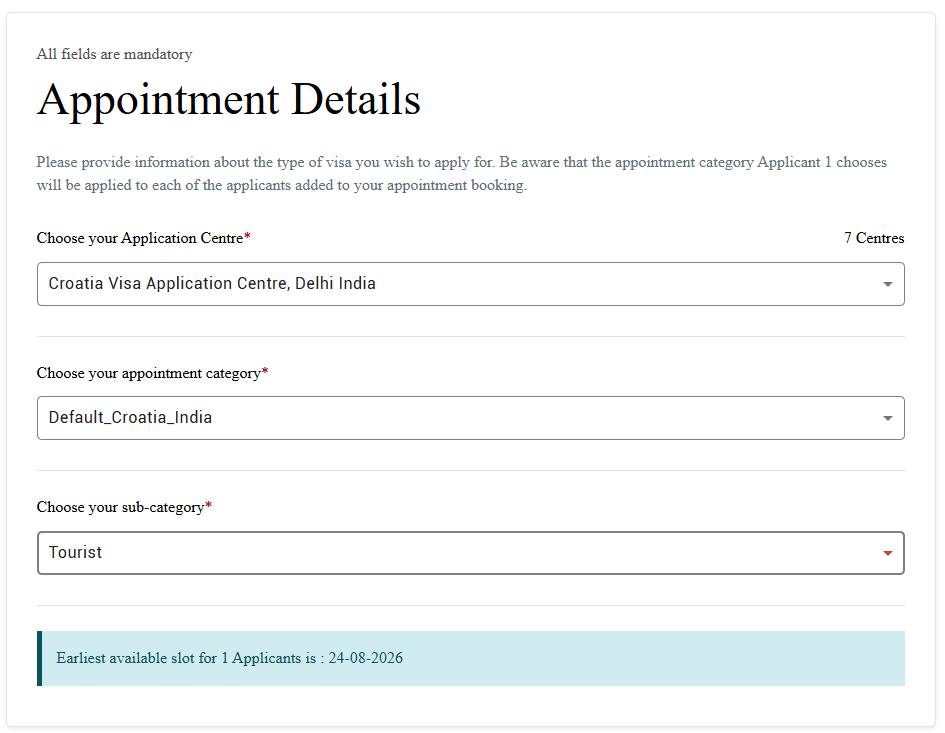
Task: Select the Croatia Visa Application Centre, Delhi India text
Action: pos(212,283)
